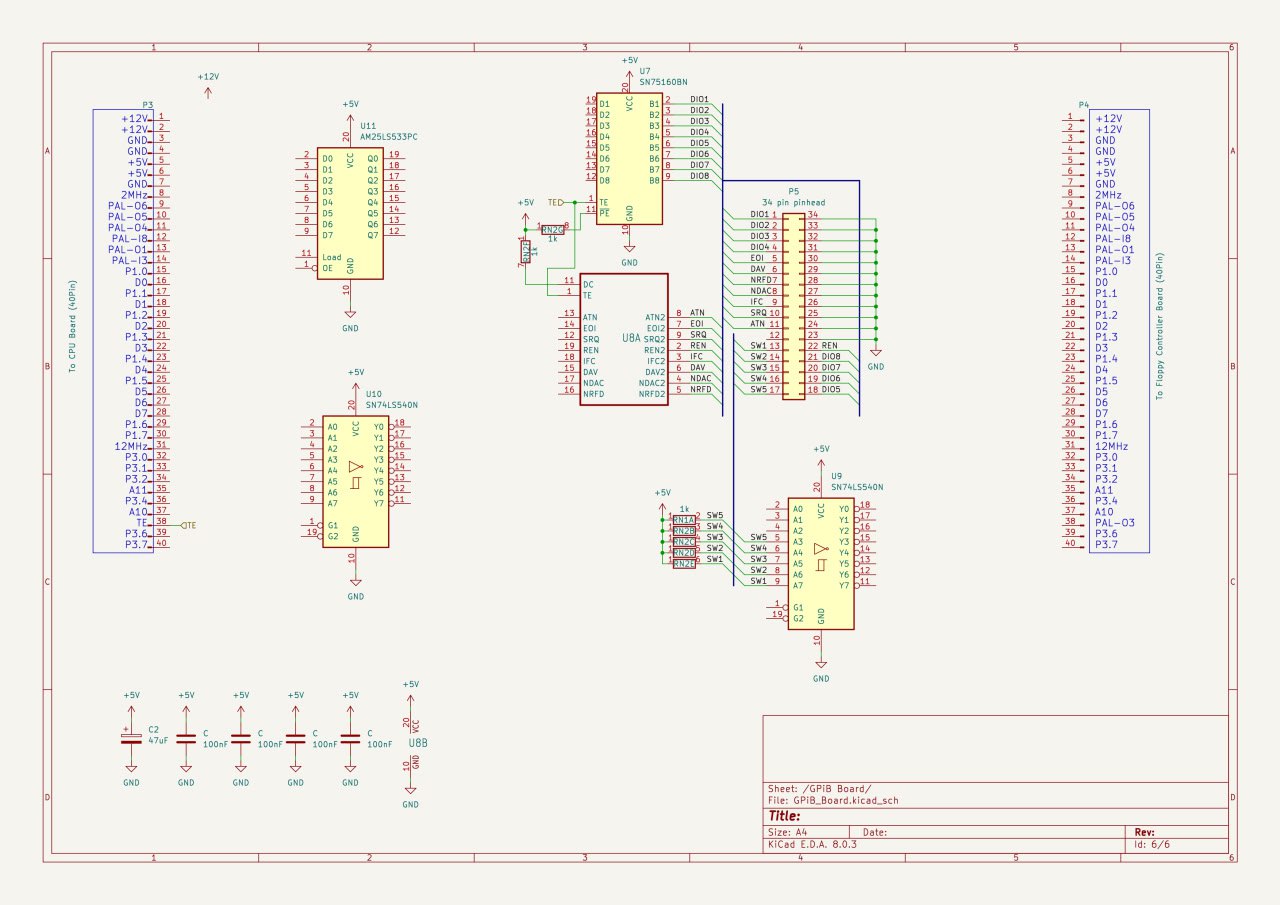Select the P3 CPU board connector body

pos(120,330)
